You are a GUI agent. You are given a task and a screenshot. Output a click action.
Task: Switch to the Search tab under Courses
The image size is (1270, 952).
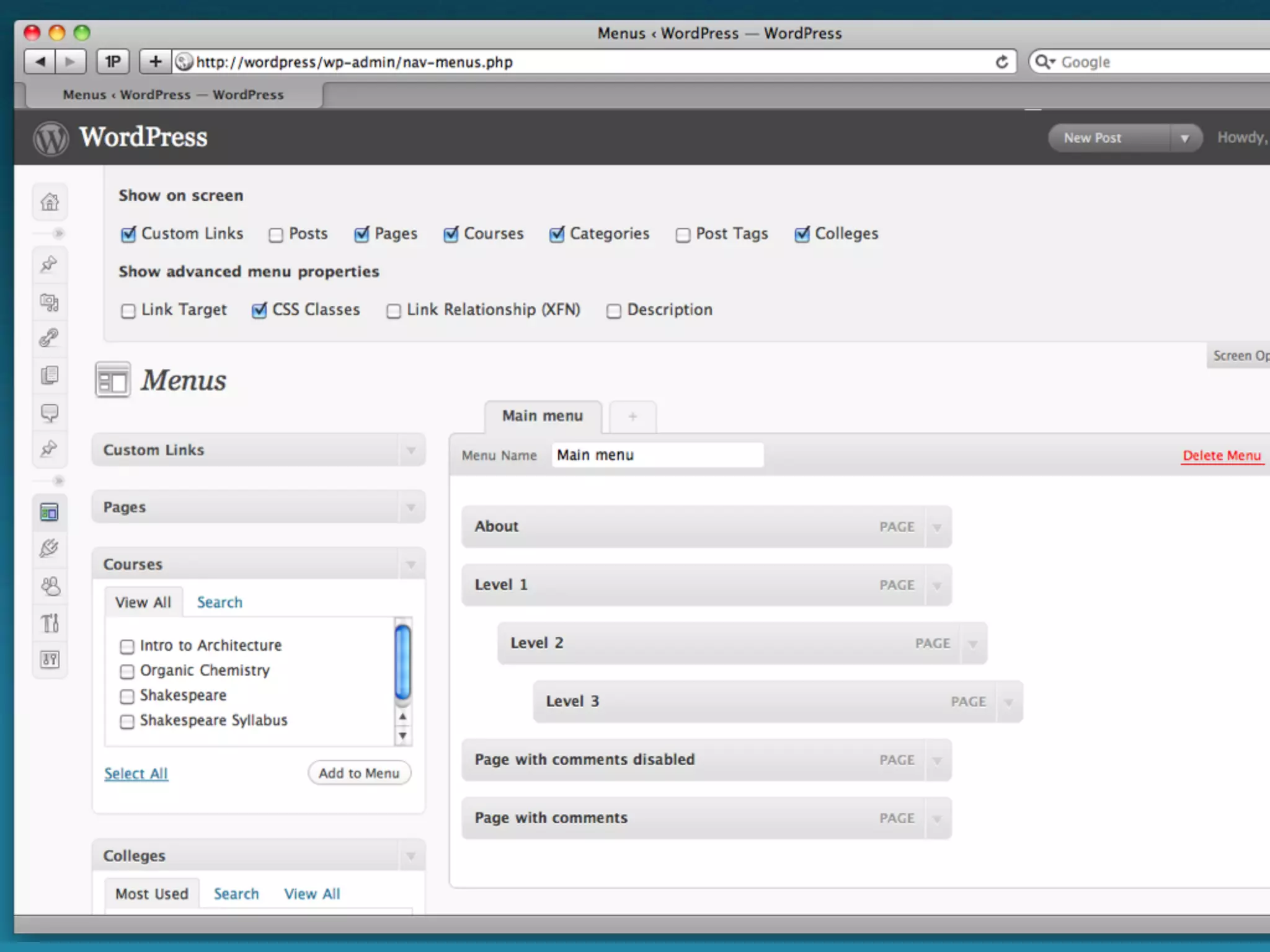(220, 602)
